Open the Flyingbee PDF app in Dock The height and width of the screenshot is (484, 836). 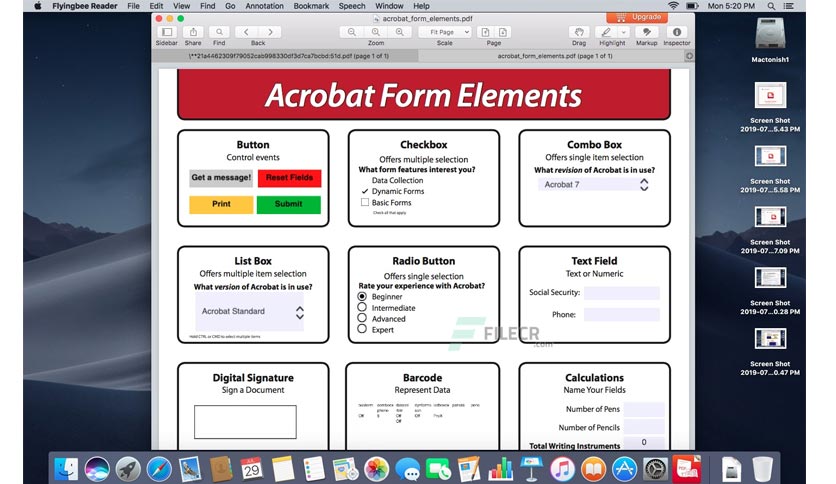pos(686,469)
